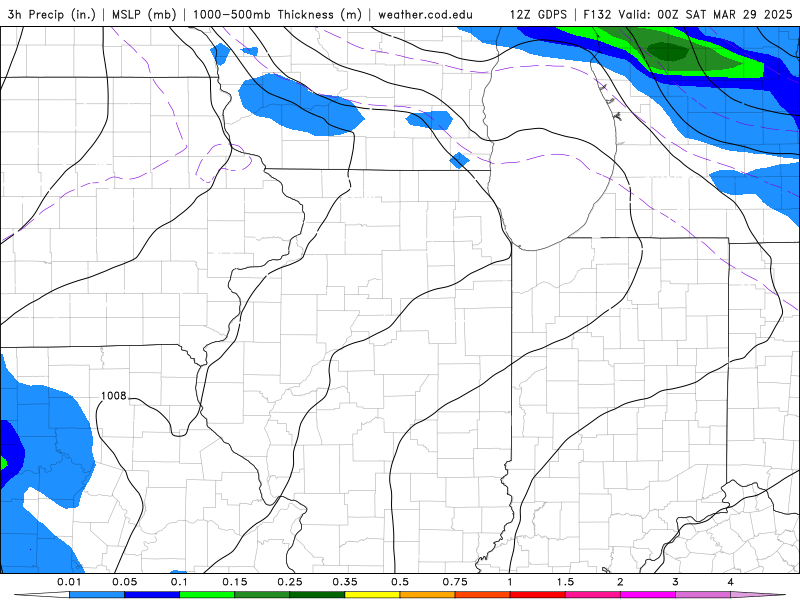Click the magenta colorbar segment starting at 2
This screenshot has width=800, height=600.
click(648, 595)
